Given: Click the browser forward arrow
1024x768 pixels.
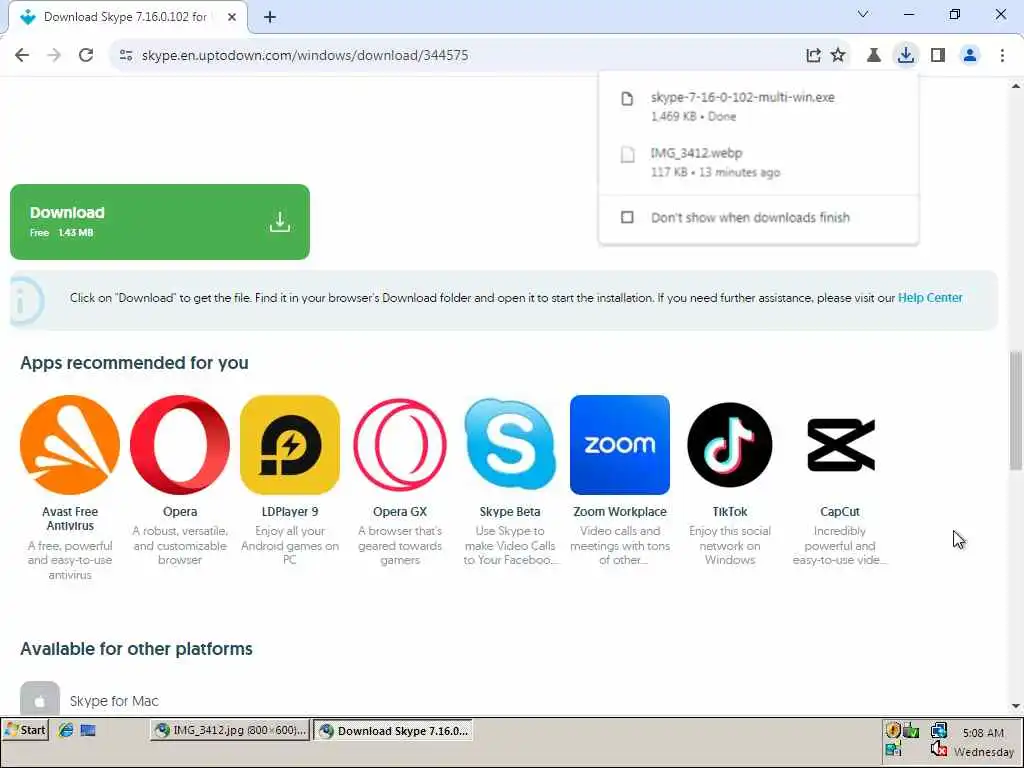Looking at the screenshot, I should click(54, 56).
